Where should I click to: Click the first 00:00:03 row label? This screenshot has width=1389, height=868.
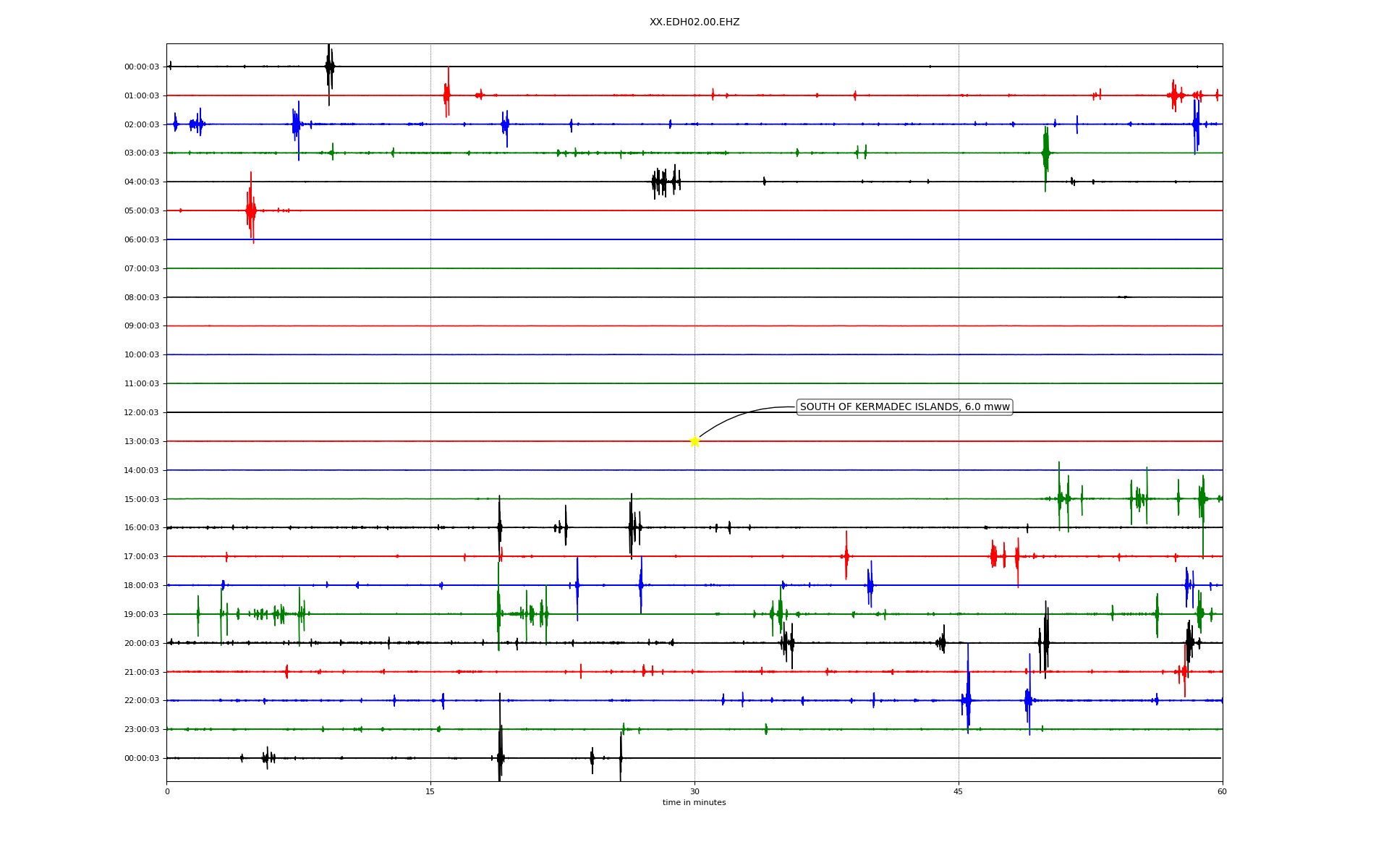click(x=142, y=67)
